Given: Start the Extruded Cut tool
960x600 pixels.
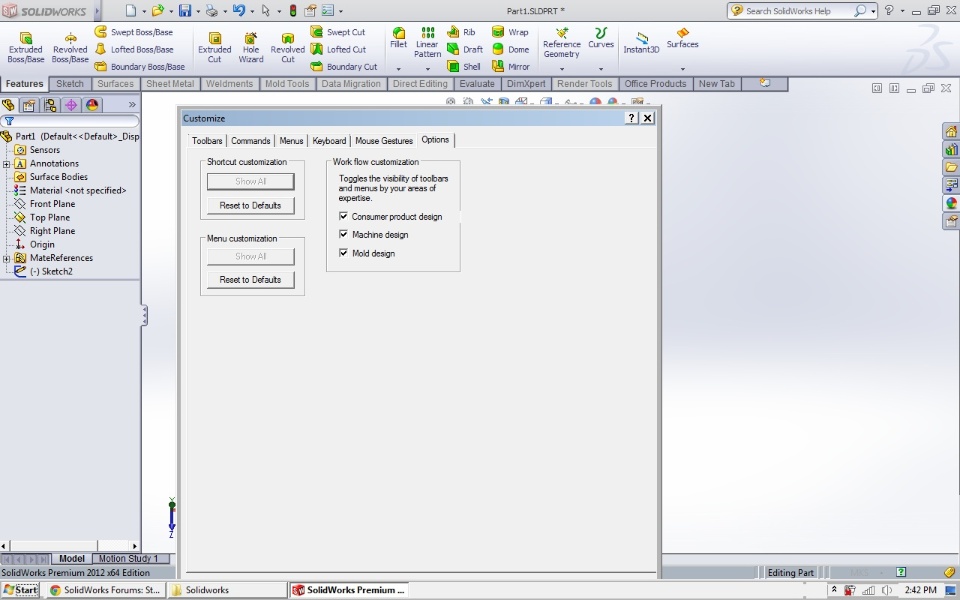Looking at the screenshot, I should tap(214, 47).
